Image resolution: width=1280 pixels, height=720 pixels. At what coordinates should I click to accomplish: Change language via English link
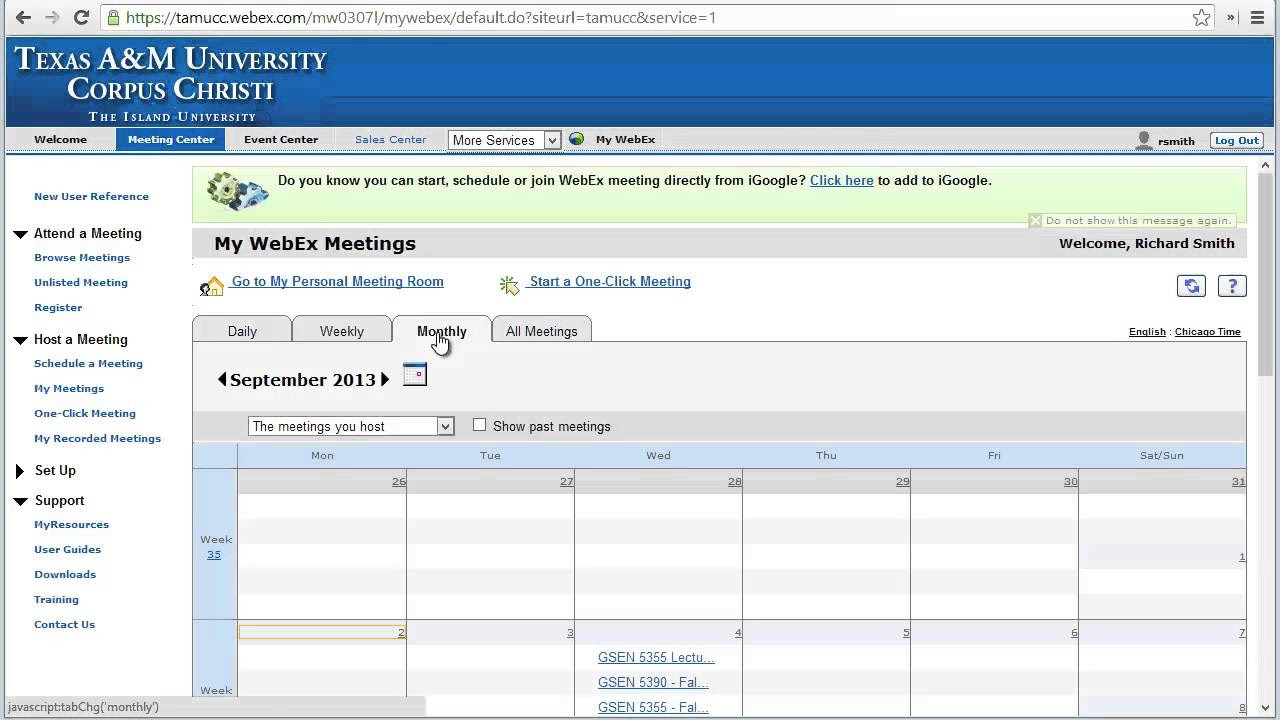click(x=1147, y=332)
